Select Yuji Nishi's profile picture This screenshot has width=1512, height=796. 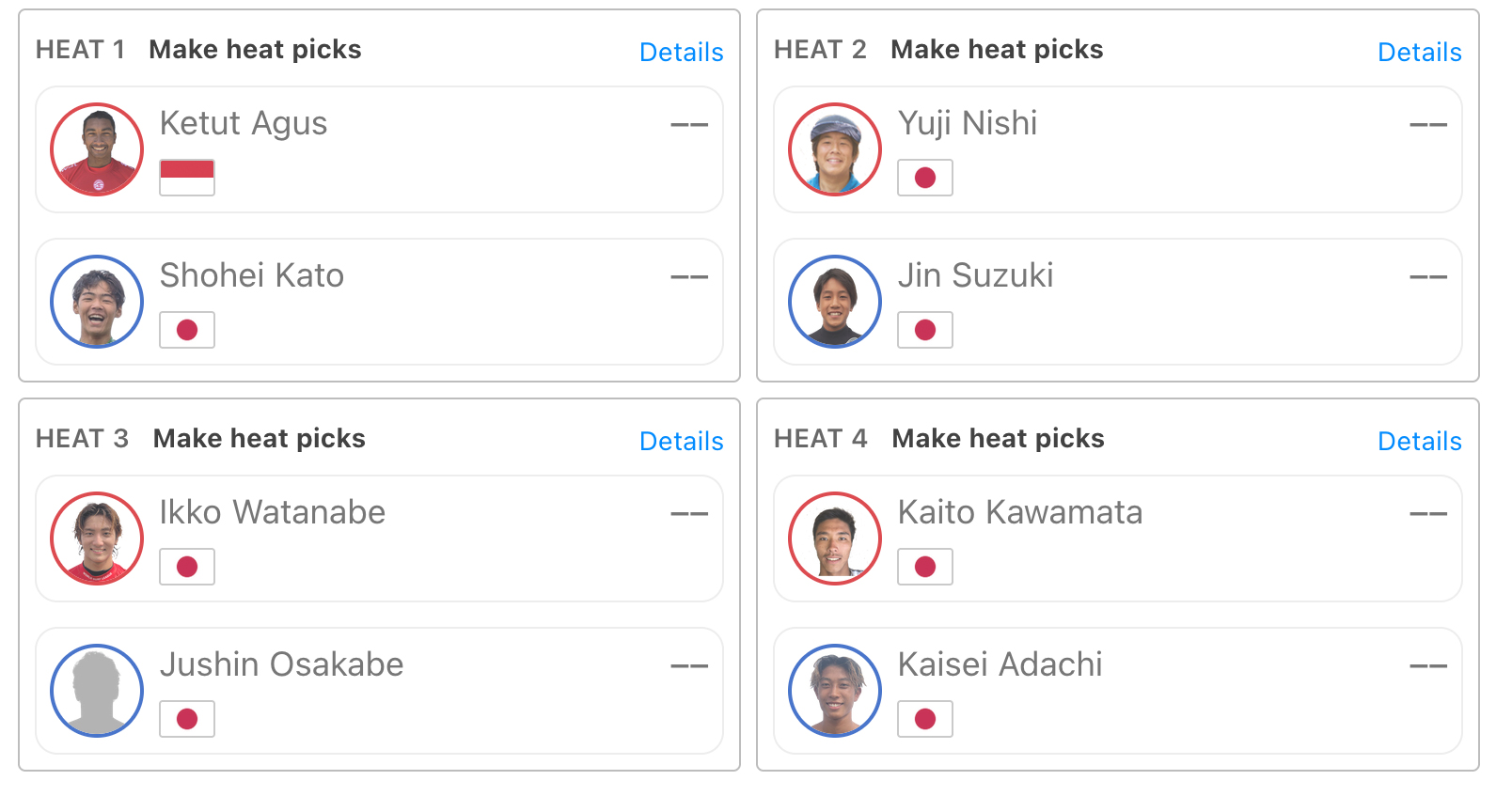pyautogui.click(x=835, y=149)
